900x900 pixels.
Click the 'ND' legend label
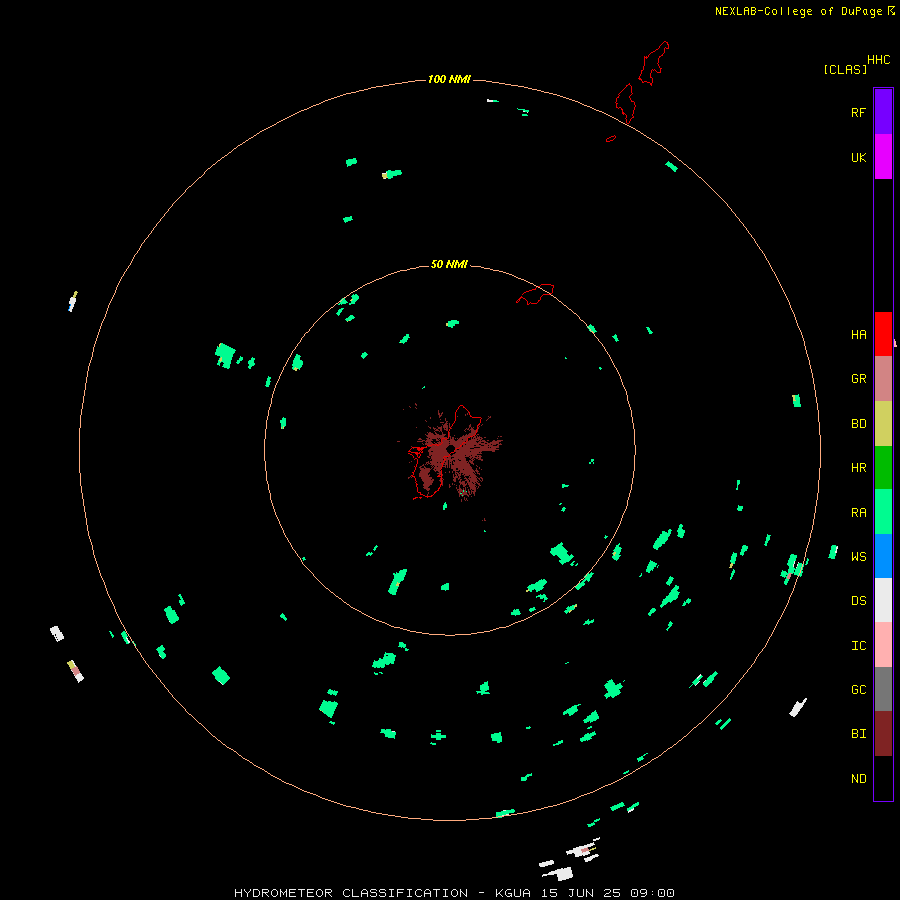coord(858,779)
